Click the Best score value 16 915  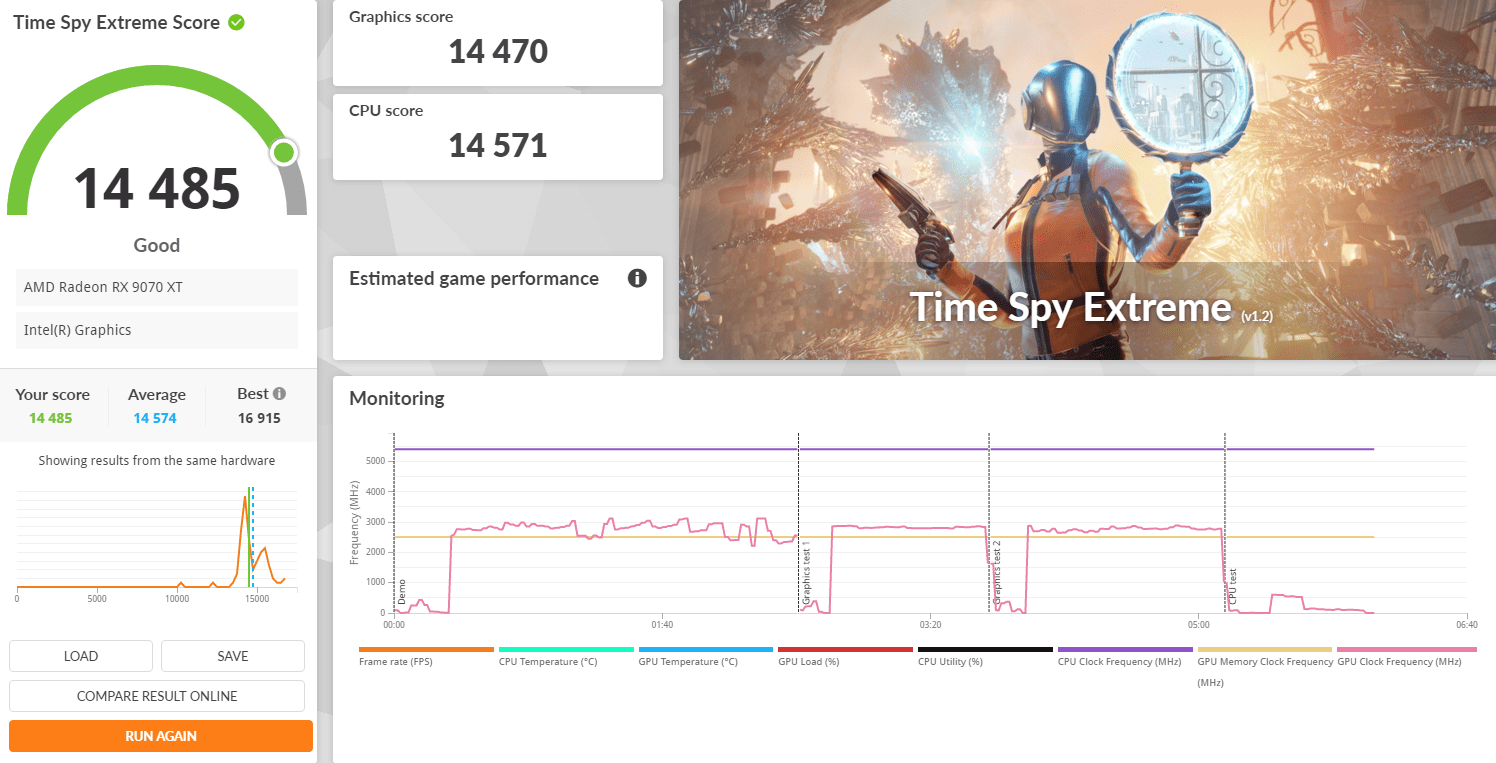[259, 418]
